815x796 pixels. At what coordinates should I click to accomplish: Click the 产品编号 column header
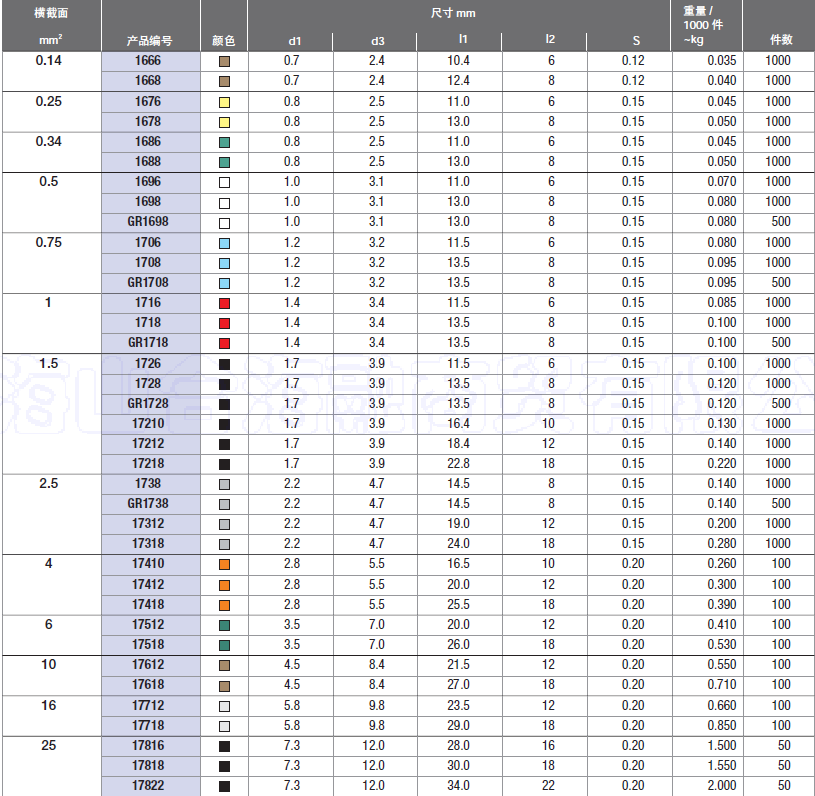point(150,41)
